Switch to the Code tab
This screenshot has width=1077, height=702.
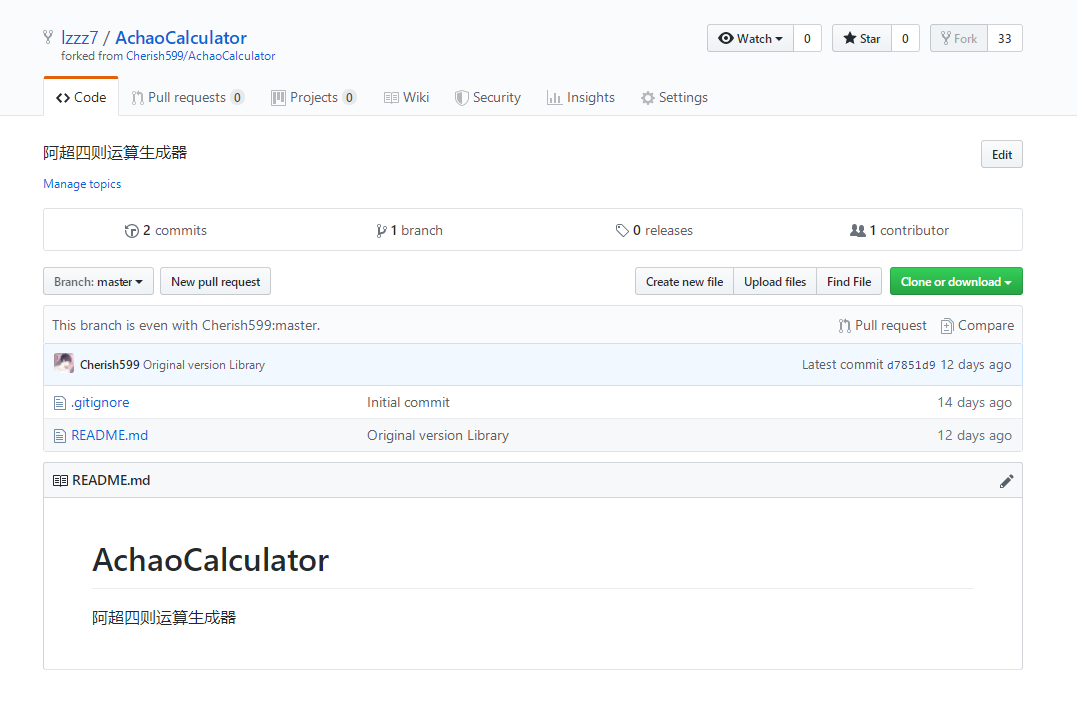(x=81, y=98)
